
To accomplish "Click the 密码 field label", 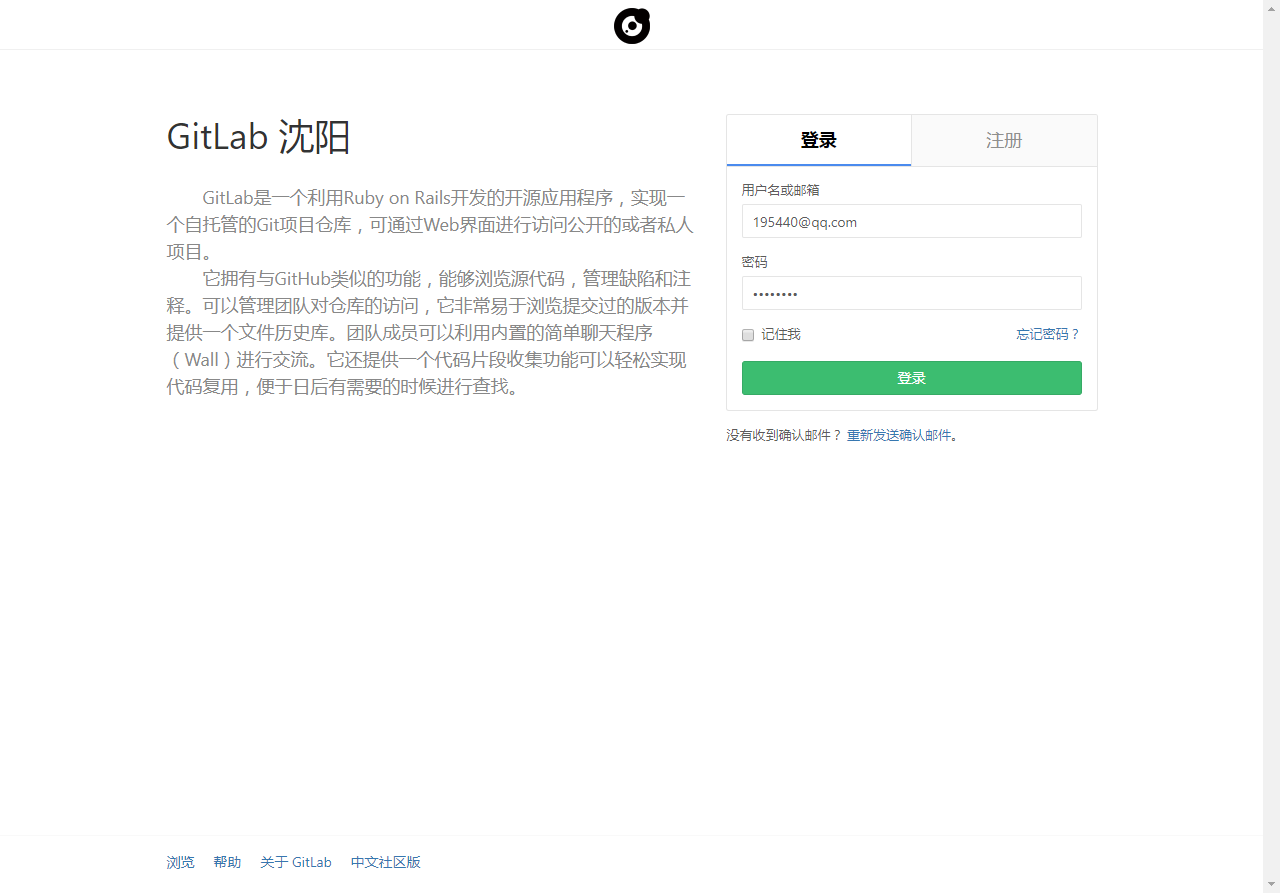I will (x=755, y=262).
